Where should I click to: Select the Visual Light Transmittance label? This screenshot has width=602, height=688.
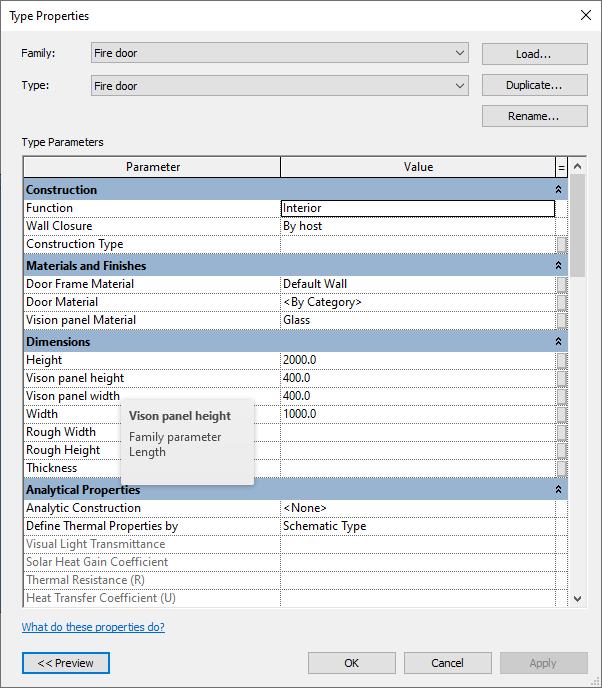click(96, 544)
